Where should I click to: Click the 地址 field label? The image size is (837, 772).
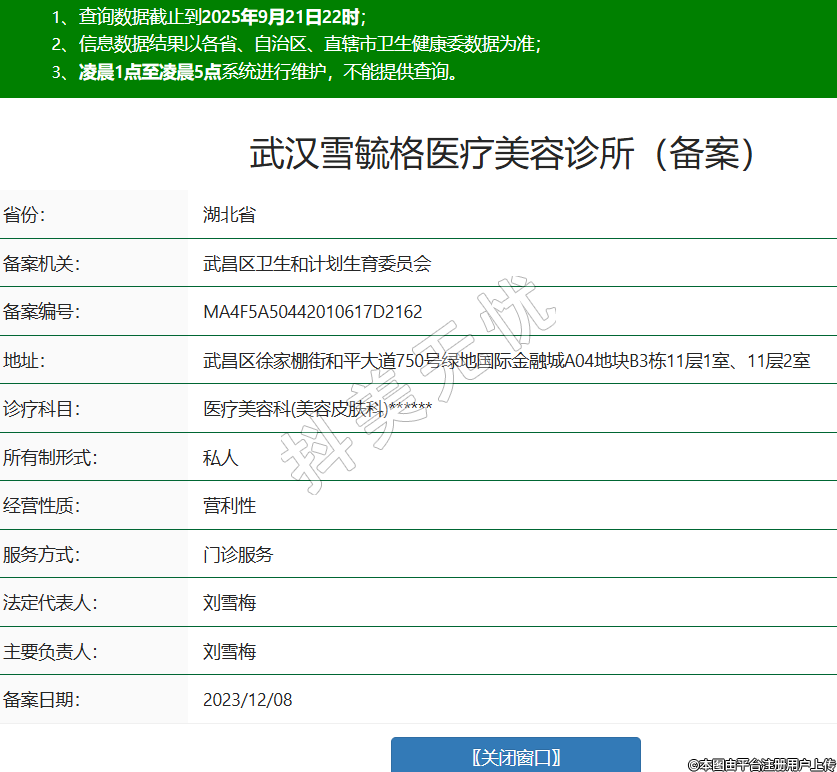pos(24,361)
